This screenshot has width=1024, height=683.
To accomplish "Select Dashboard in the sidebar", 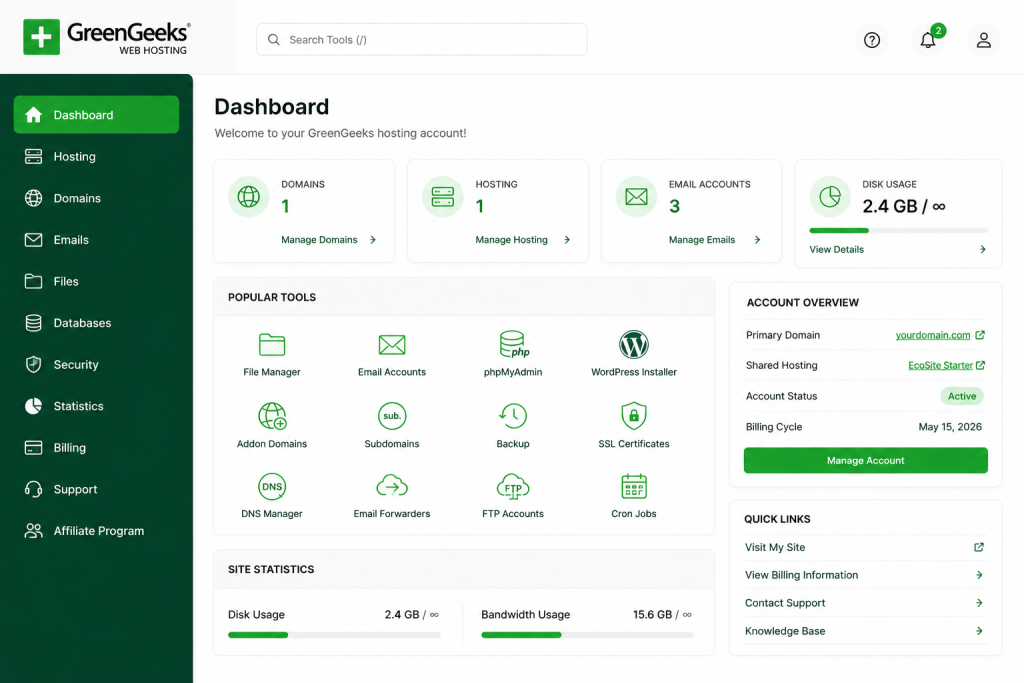I will [97, 115].
